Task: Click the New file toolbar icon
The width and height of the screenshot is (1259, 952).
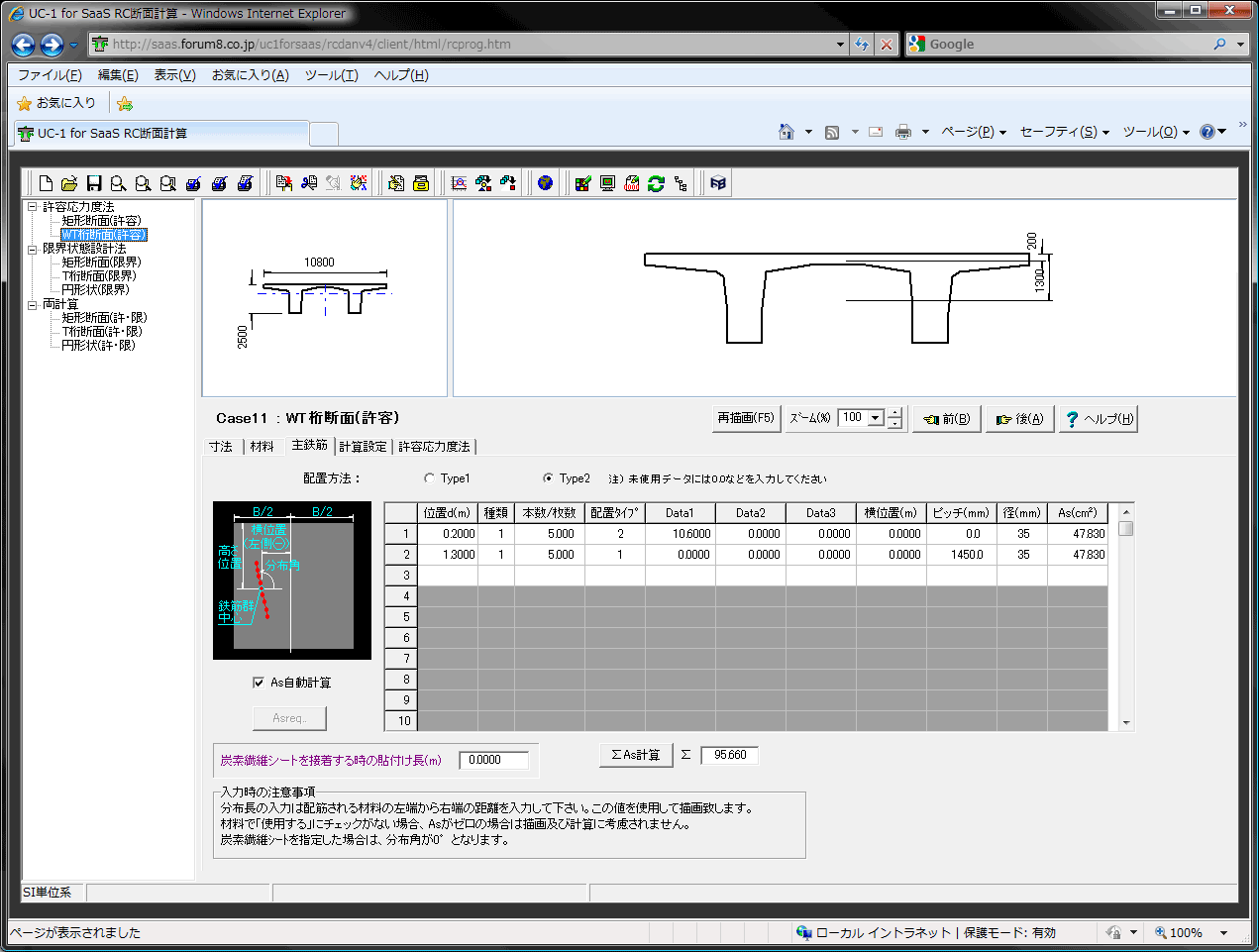Action: click(x=46, y=183)
